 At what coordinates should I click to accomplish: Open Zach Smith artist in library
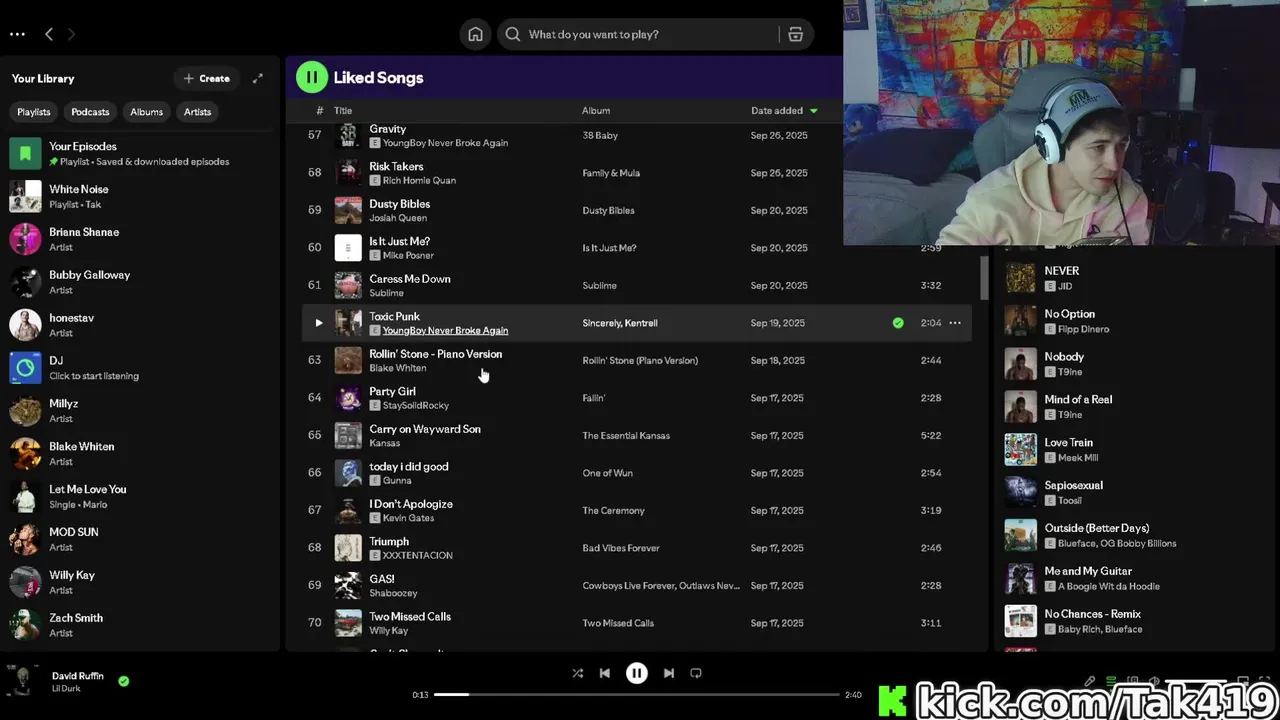(x=140, y=626)
